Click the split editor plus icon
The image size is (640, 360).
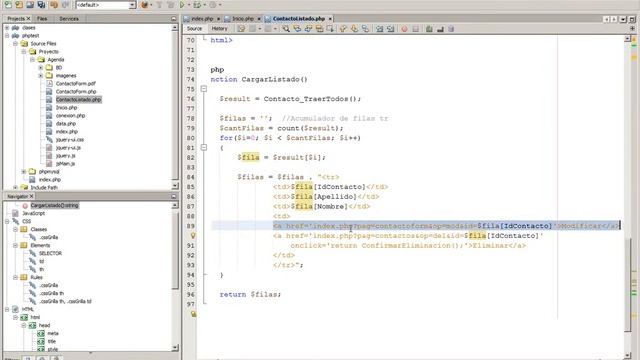click(633, 28)
